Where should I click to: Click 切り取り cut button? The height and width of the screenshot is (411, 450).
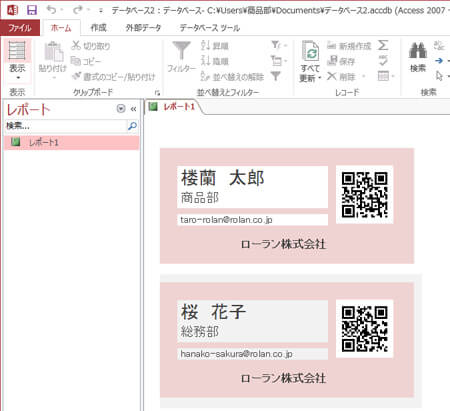(91, 46)
